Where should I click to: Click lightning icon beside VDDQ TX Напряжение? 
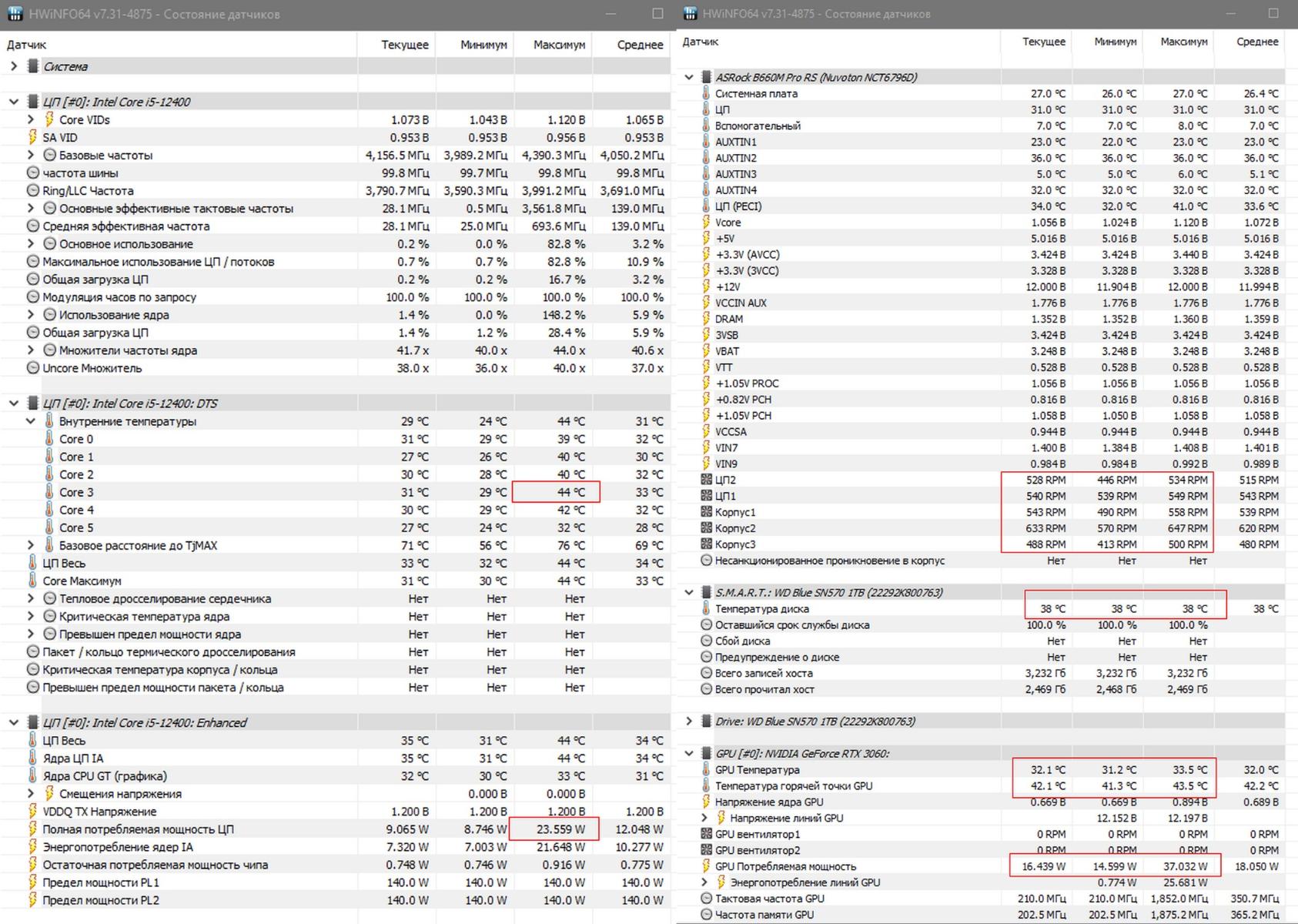pos(32,812)
